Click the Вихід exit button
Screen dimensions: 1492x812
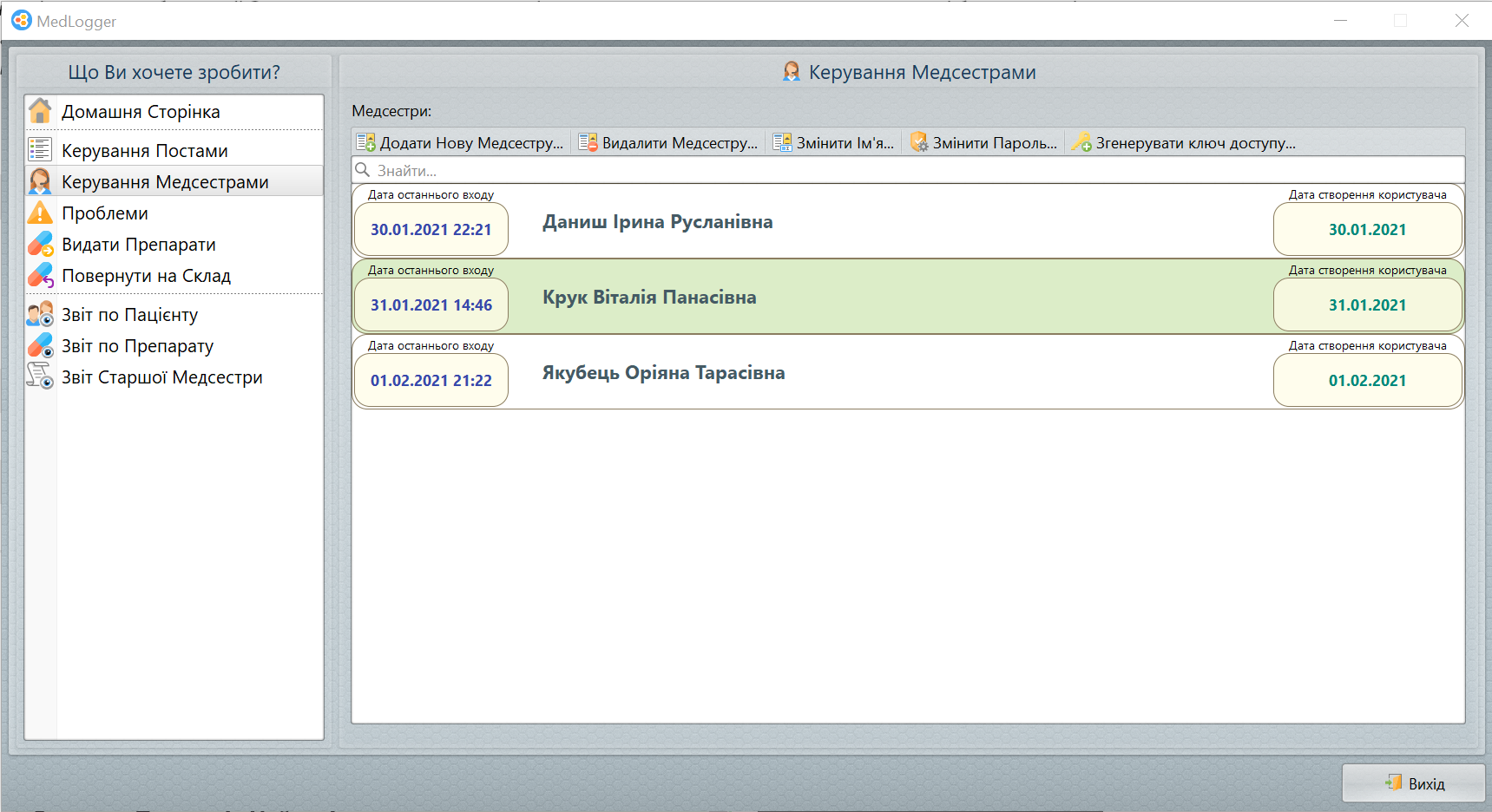tap(1414, 783)
